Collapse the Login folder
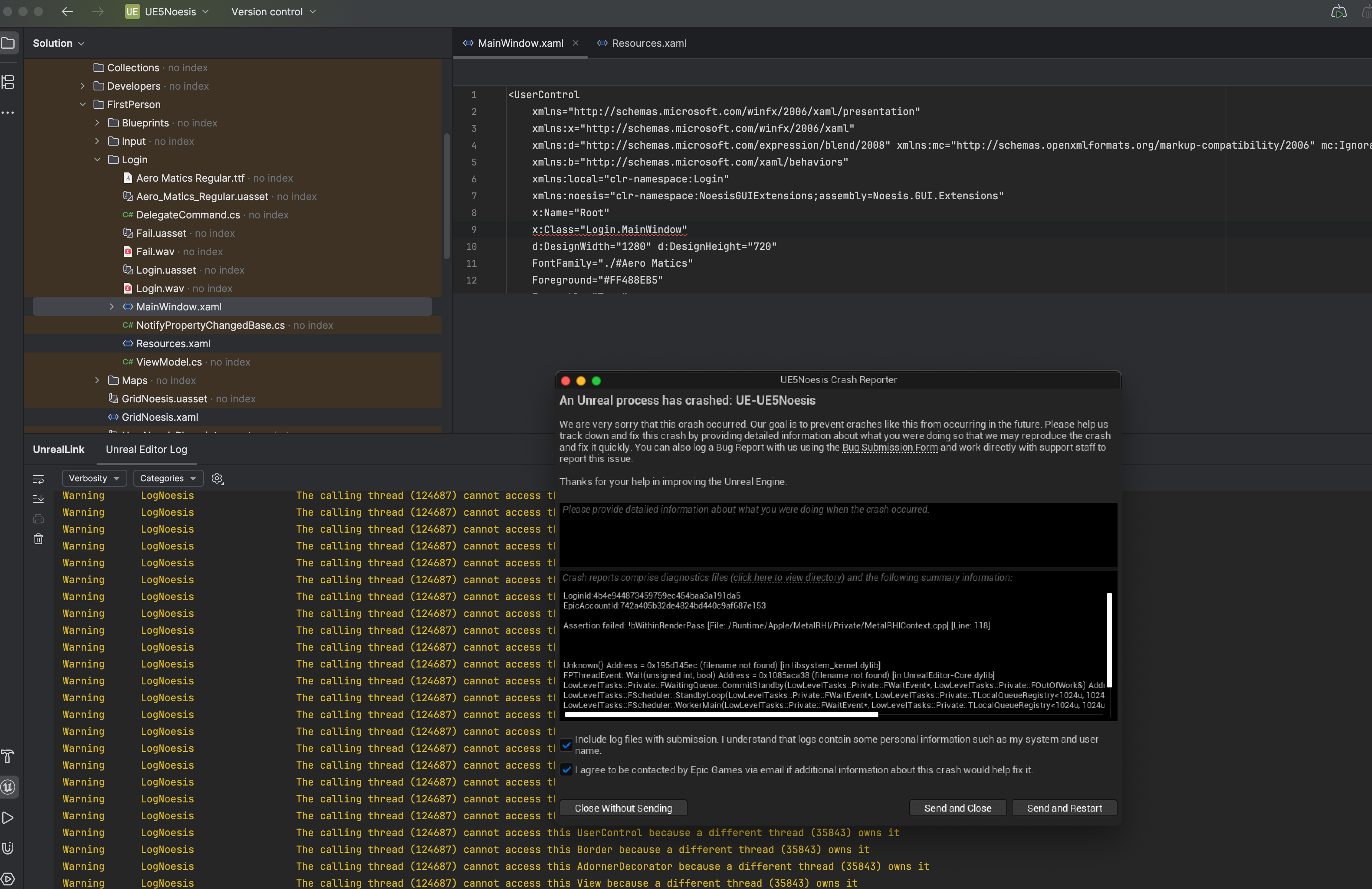The width and height of the screenshot is (1372, 889). [x=97, y=160]
